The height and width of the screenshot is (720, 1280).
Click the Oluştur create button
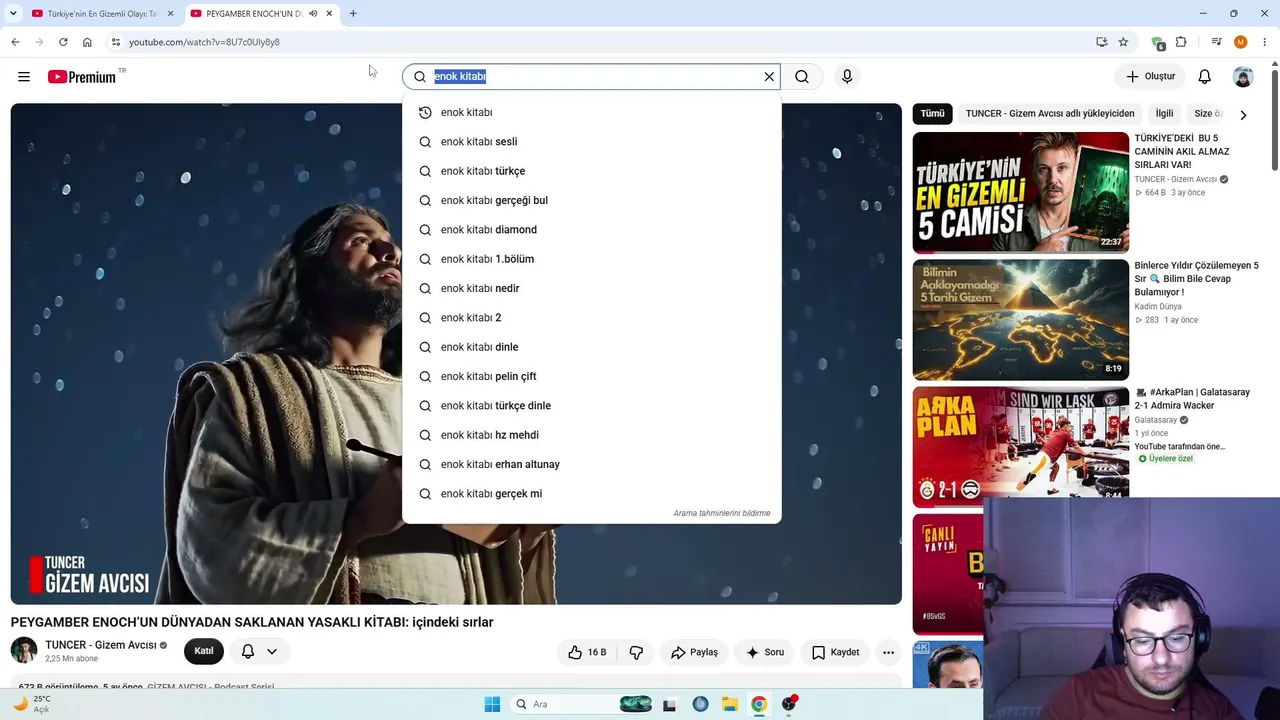pos(1150,77)
